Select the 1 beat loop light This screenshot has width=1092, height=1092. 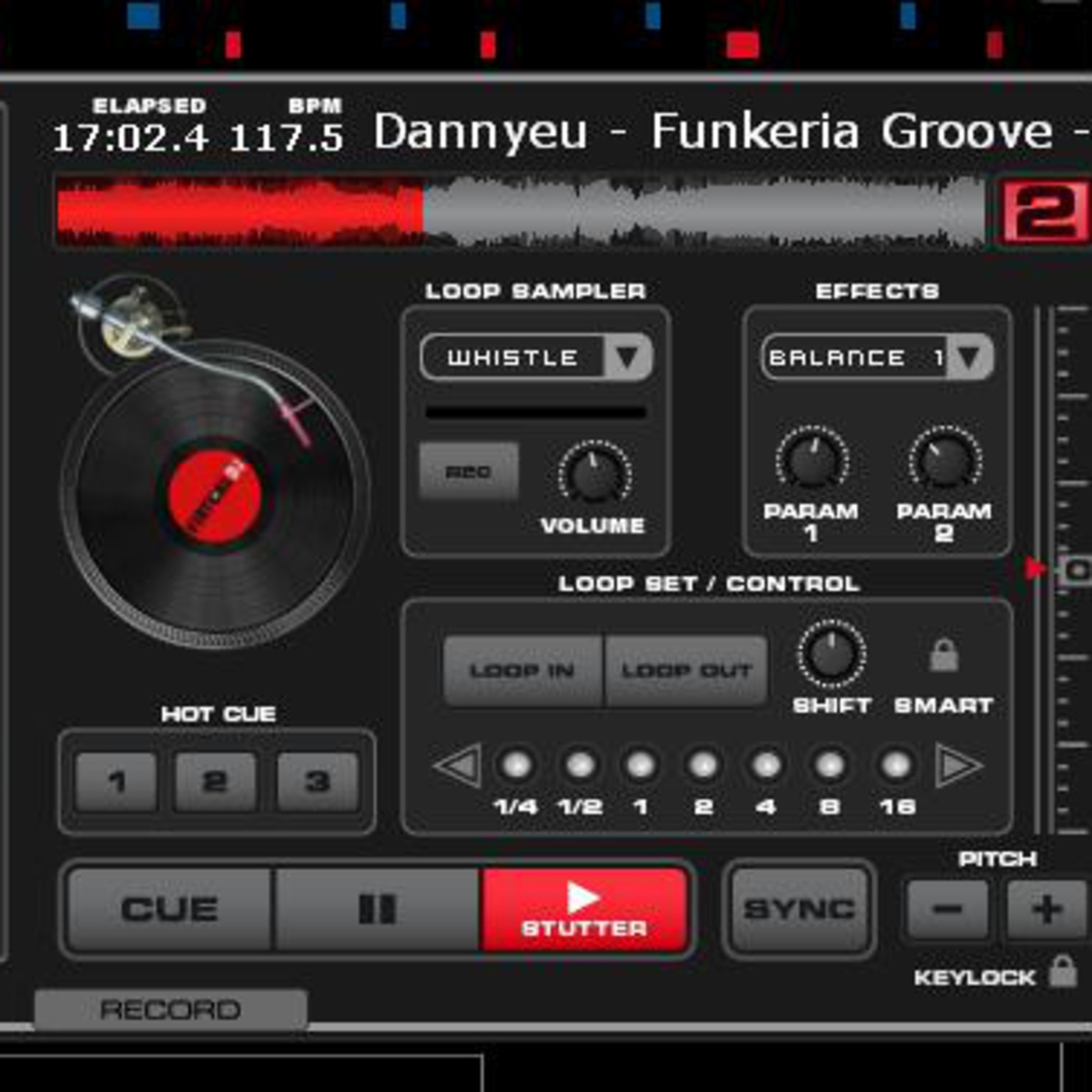click(x=641, y=766)
